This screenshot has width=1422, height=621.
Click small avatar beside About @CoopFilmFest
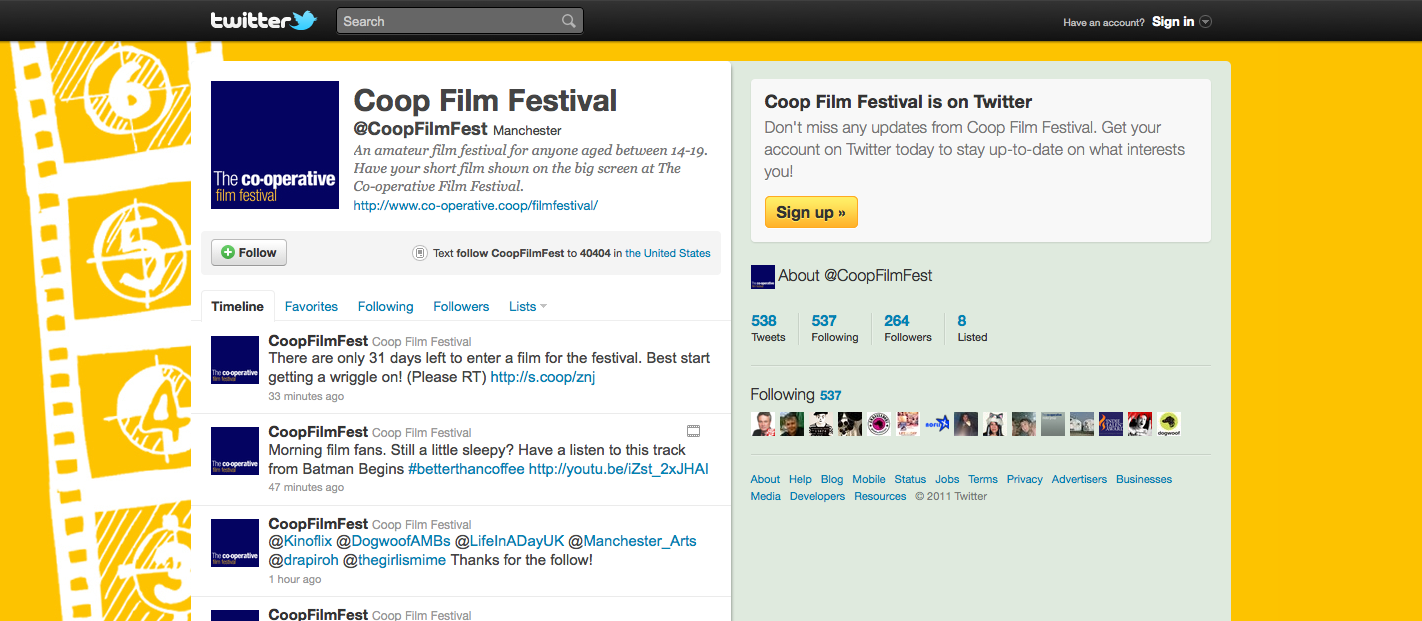coord(763,277)
